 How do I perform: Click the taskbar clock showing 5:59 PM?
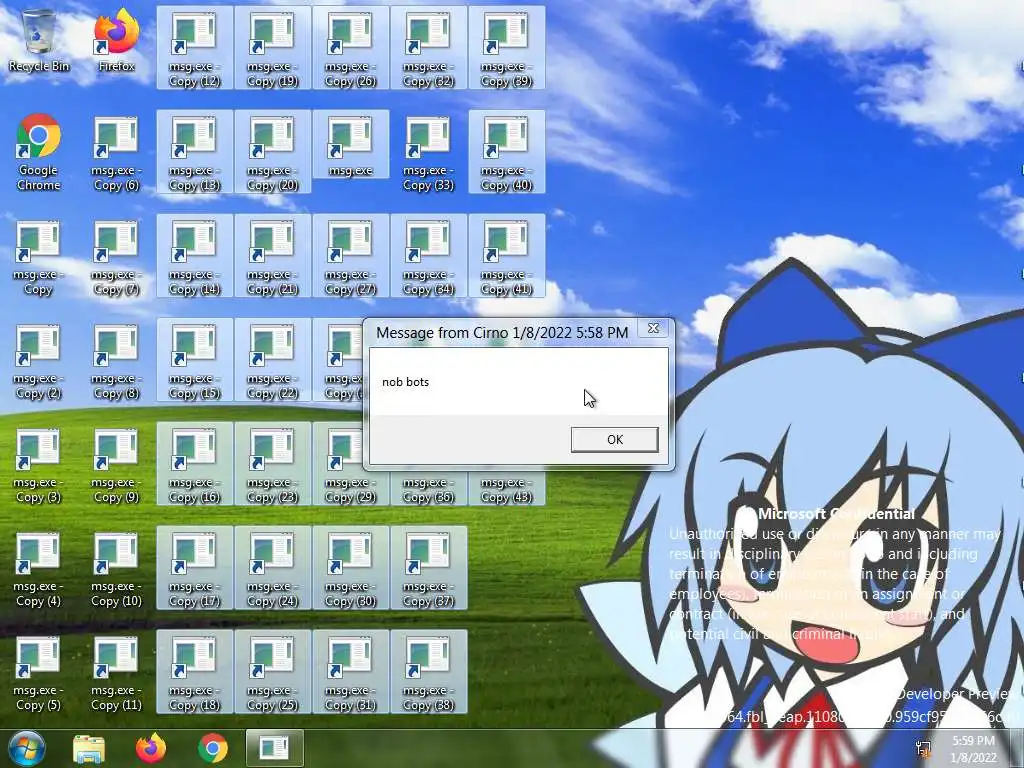click(973, 749)
